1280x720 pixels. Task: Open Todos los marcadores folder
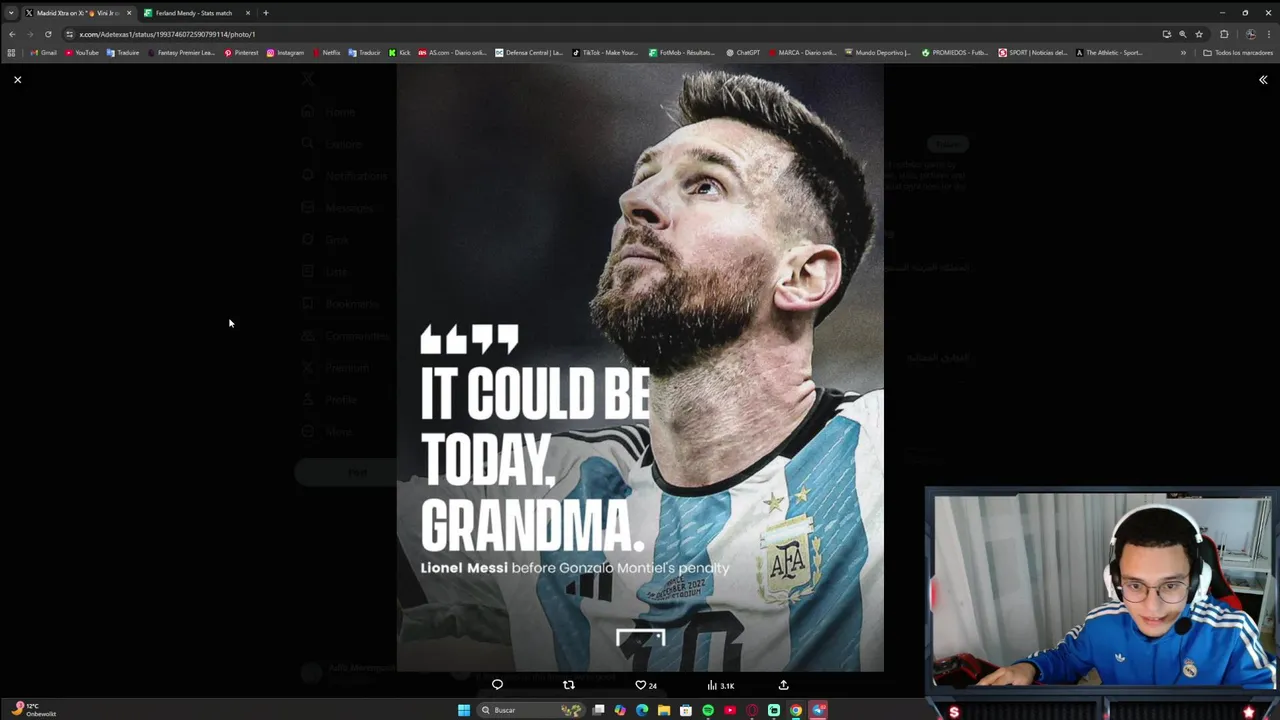[x=1238, y=53]
